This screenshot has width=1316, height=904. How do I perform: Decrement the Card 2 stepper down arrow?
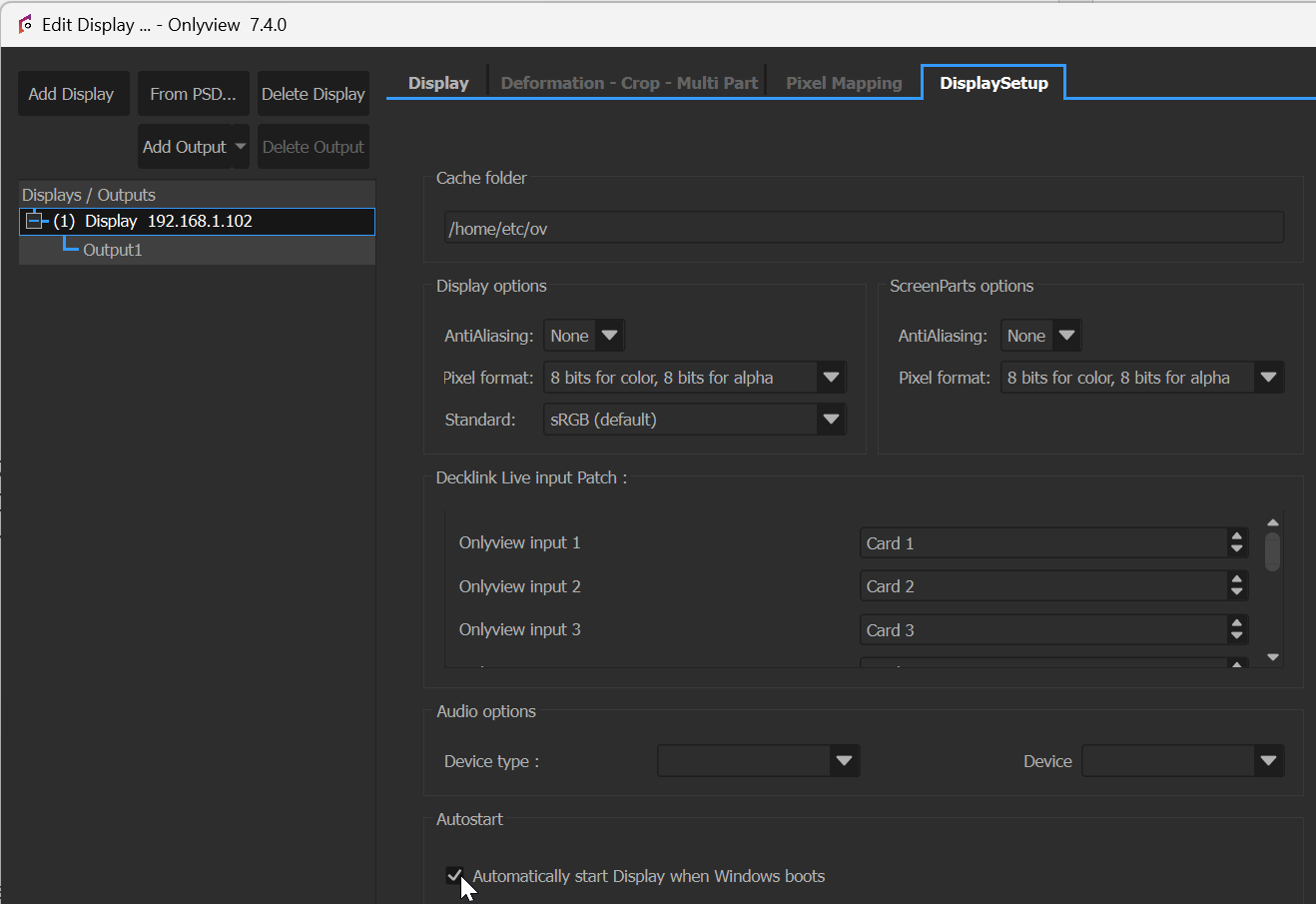pyautogui.click(x=1237, y=592)
